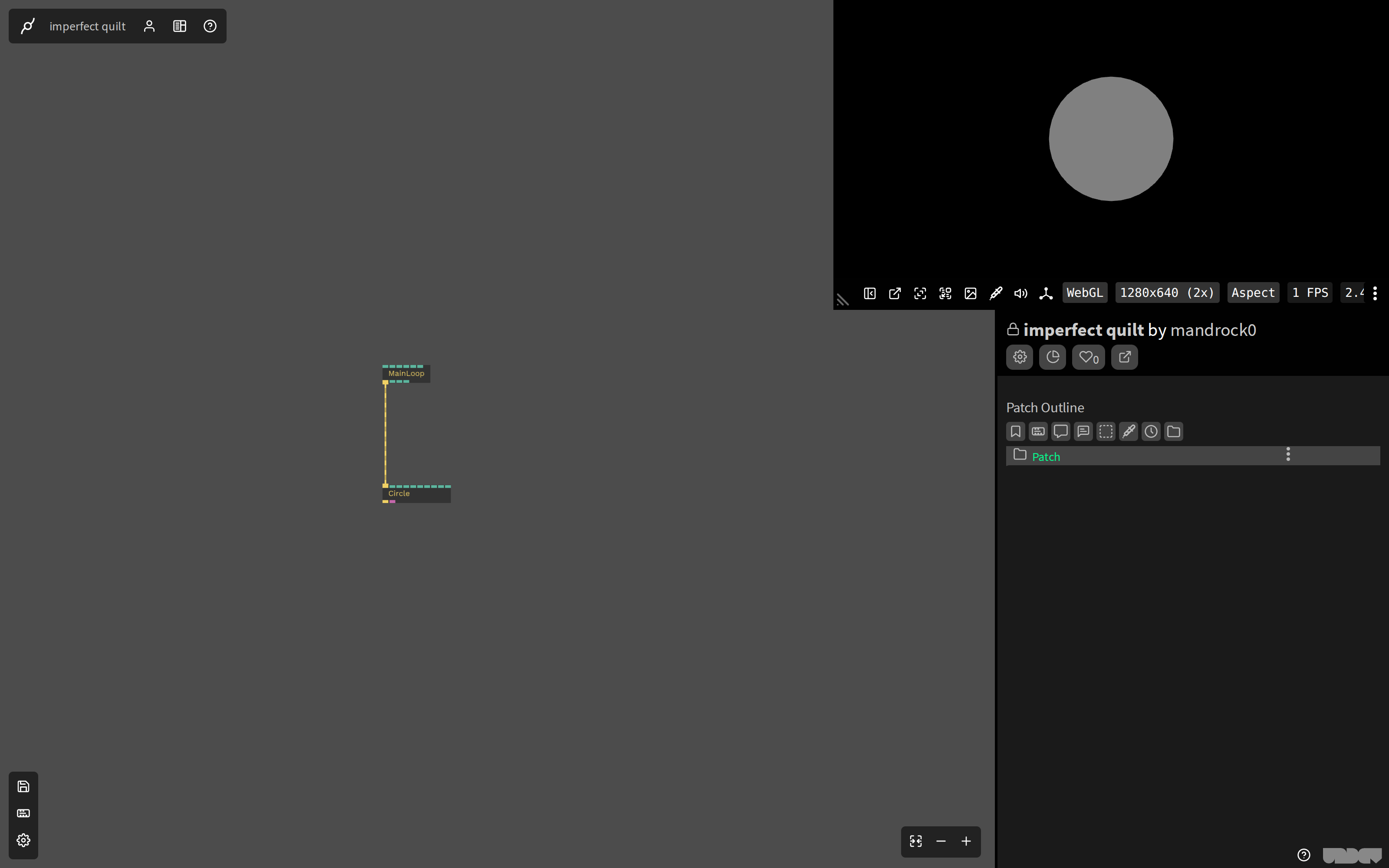Screen dimensions: 1389x868
Task: Open the mandrock0 author link
Action: coord(1213,330)
